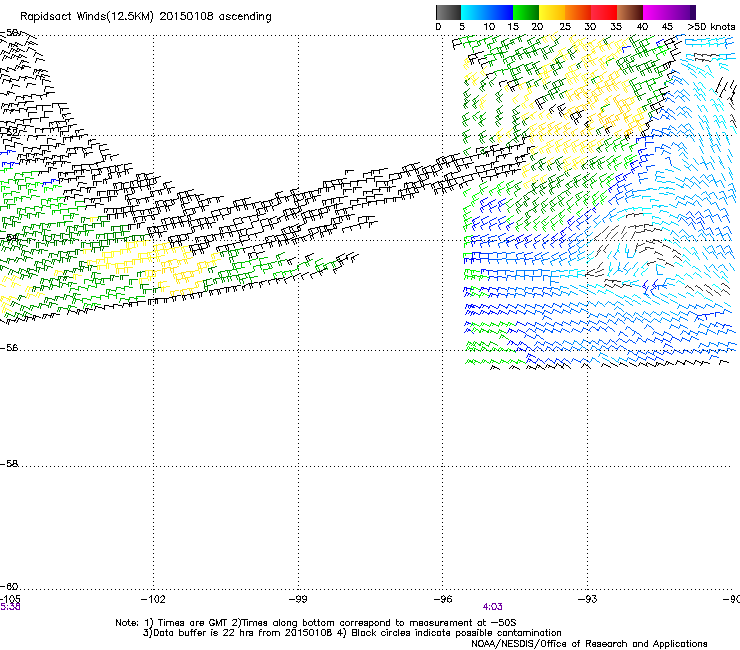
Task: Click the legend number 25
Action: coord(565,26)
